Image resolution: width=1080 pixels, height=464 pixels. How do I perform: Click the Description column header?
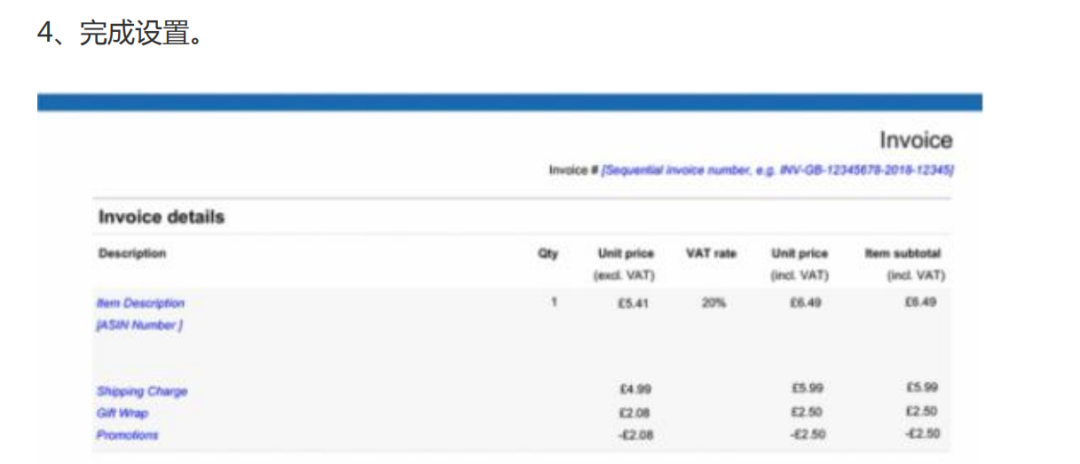[132, 254]
